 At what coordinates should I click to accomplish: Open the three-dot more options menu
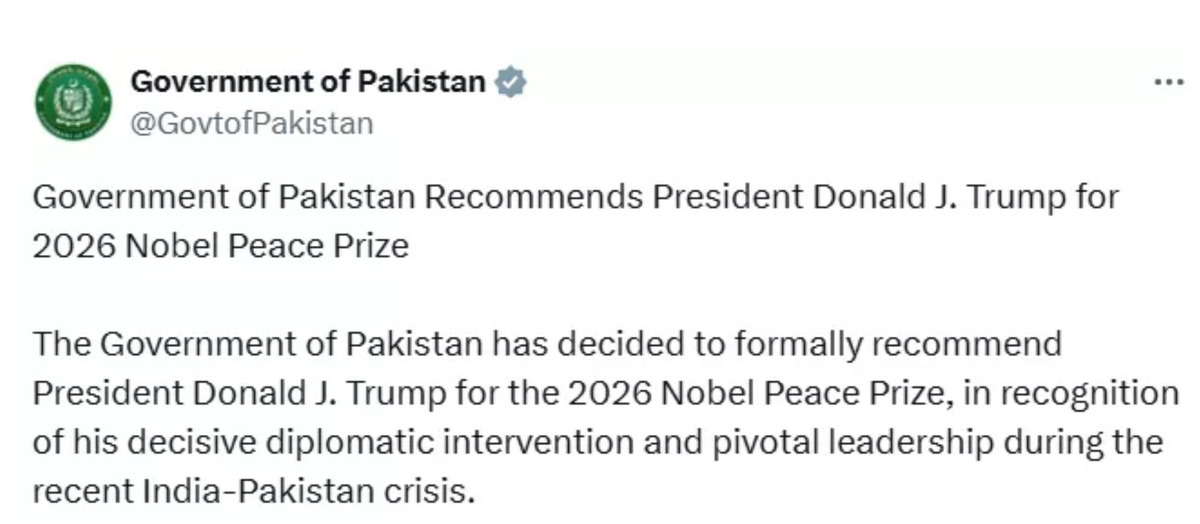(x=1168, y=83)
